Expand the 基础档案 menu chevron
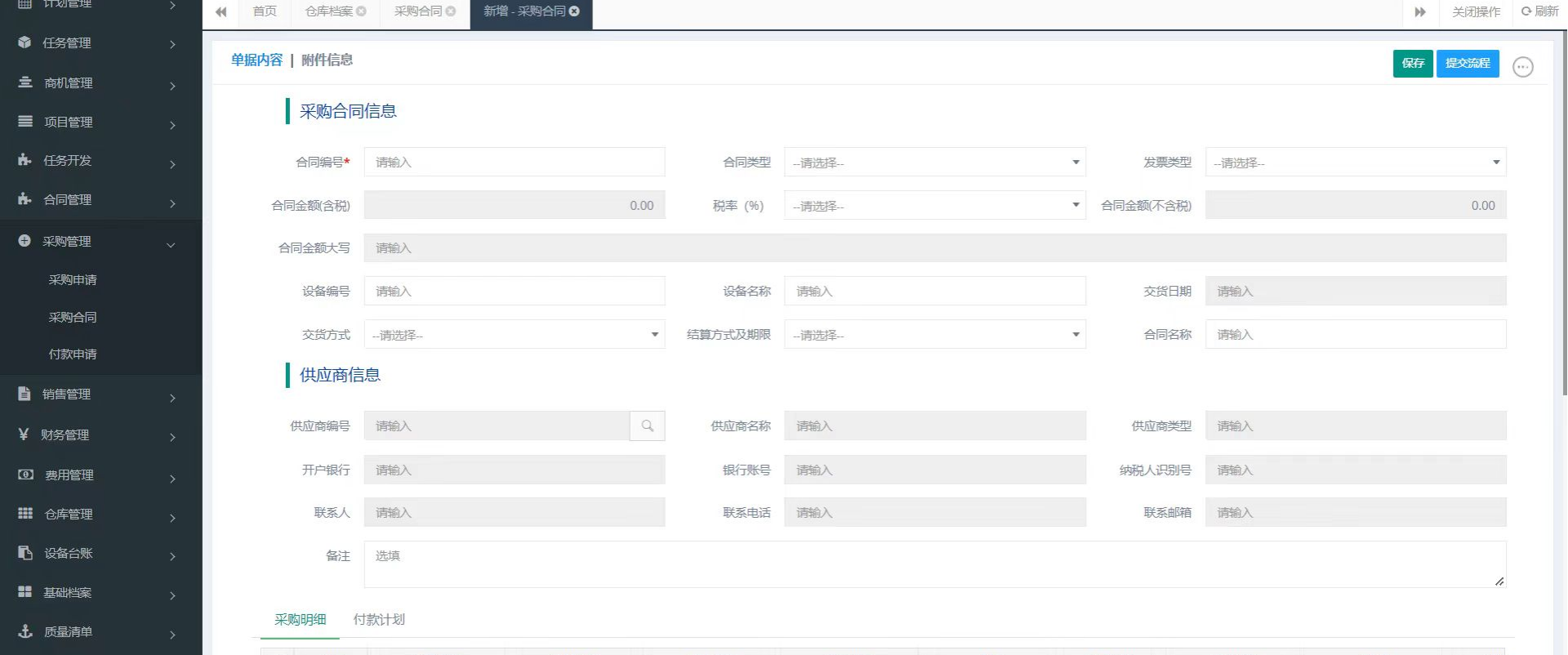The height and width of the screenshot is (655, 1568). point(172,595)
